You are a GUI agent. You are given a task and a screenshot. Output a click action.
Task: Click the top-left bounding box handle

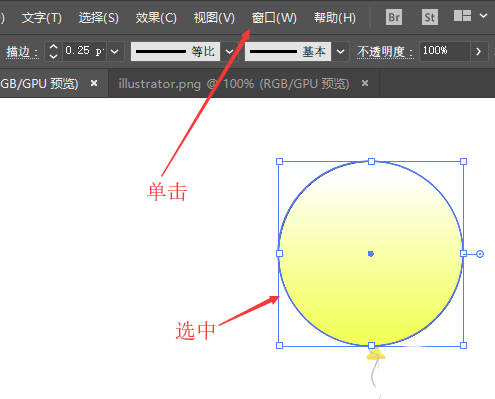[280, 162]
